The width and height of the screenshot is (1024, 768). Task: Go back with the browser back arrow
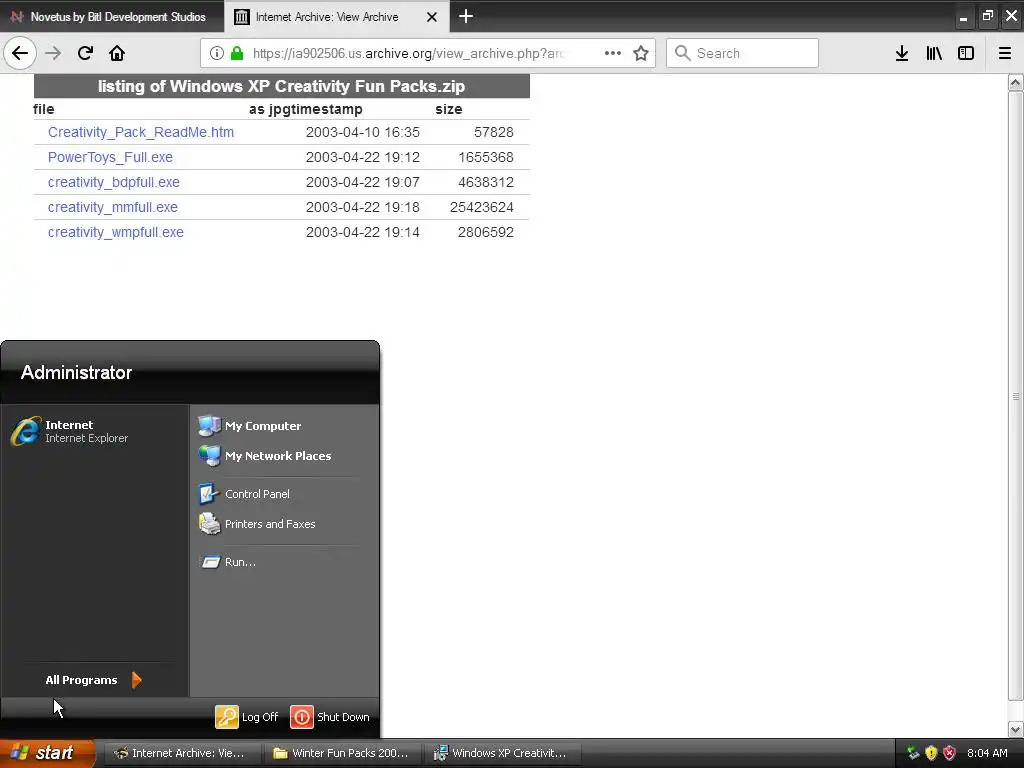pos(20,54)
